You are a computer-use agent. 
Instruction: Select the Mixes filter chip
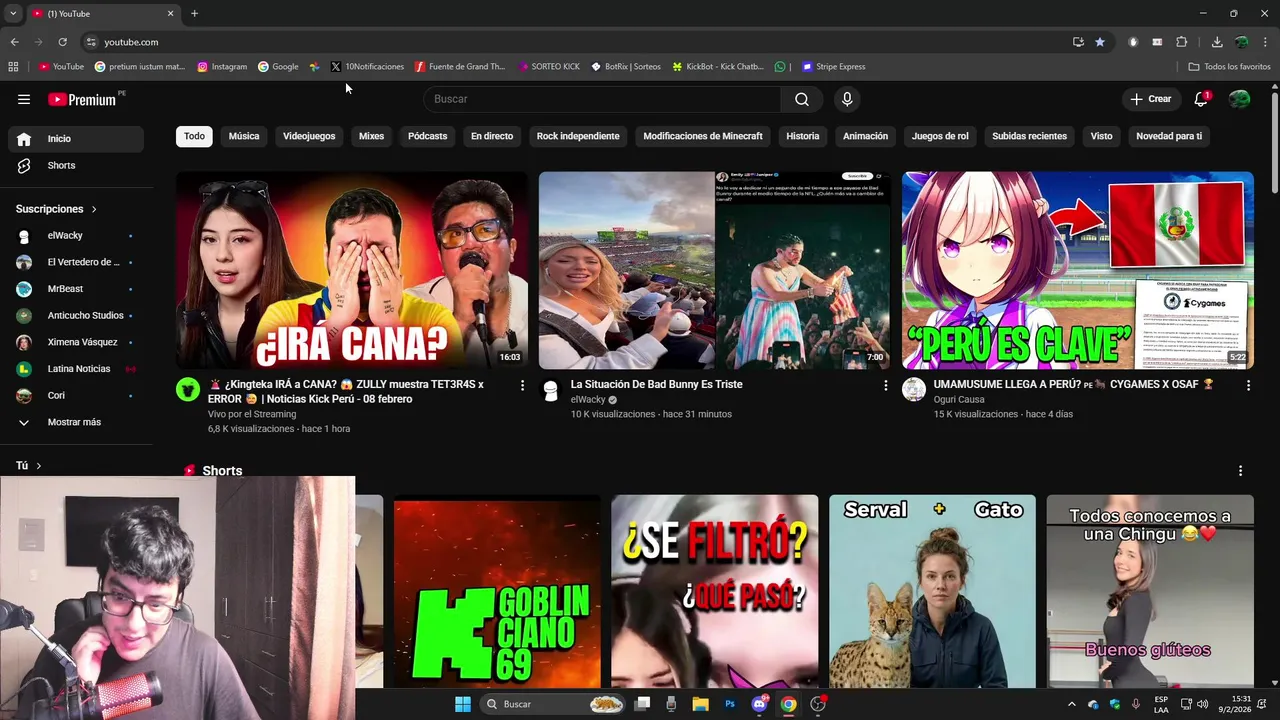[x=371, y=136]
